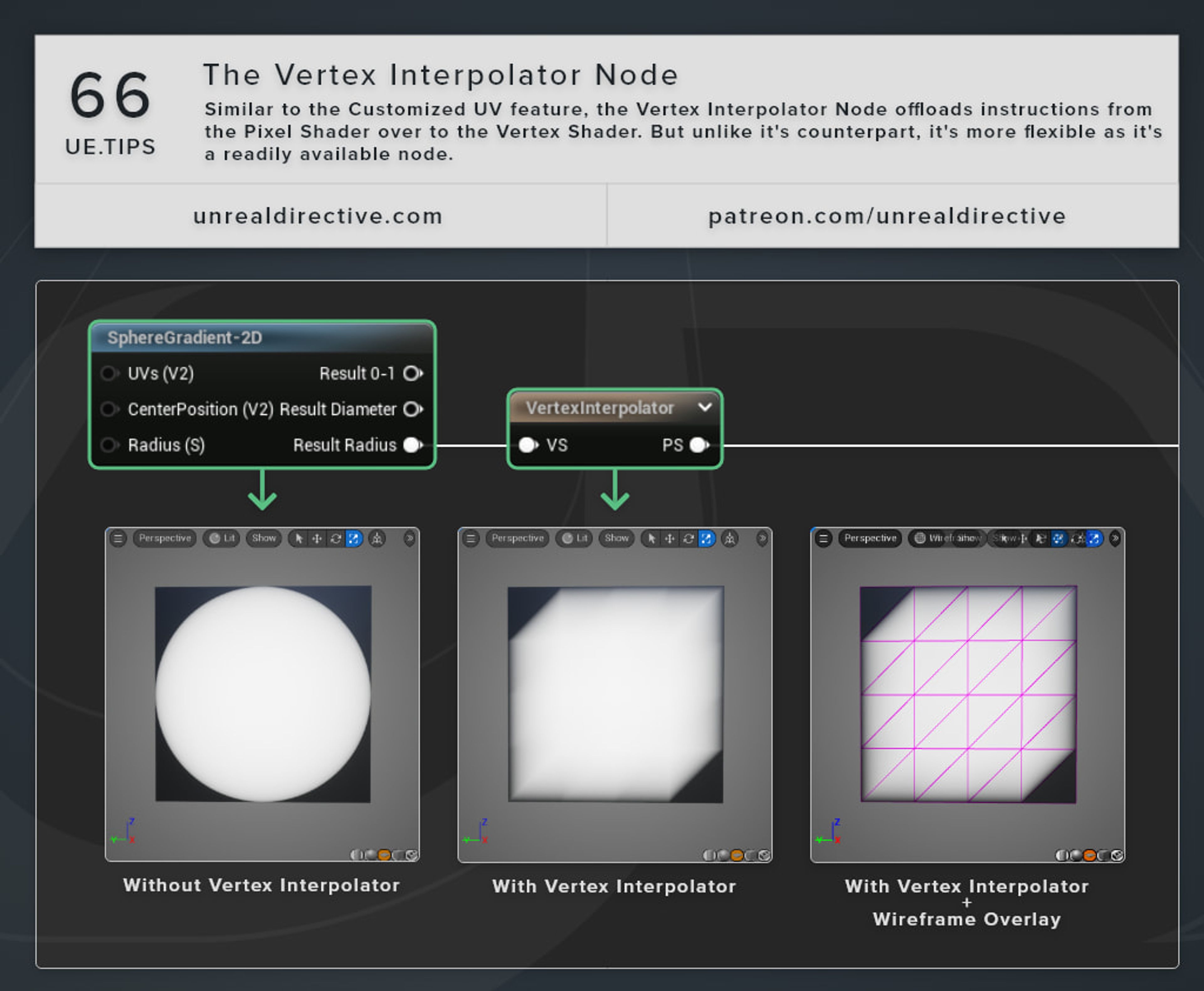Activate the Rotate tool in the middle viewport
1204x991 pixels.
689,538
